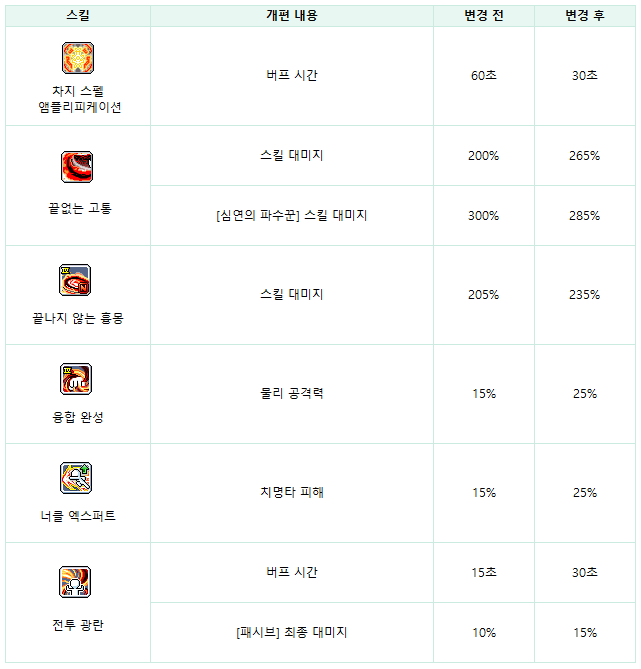
Task: Click the [패시브] 최종 대미지 cell
Action: point(292,632)
